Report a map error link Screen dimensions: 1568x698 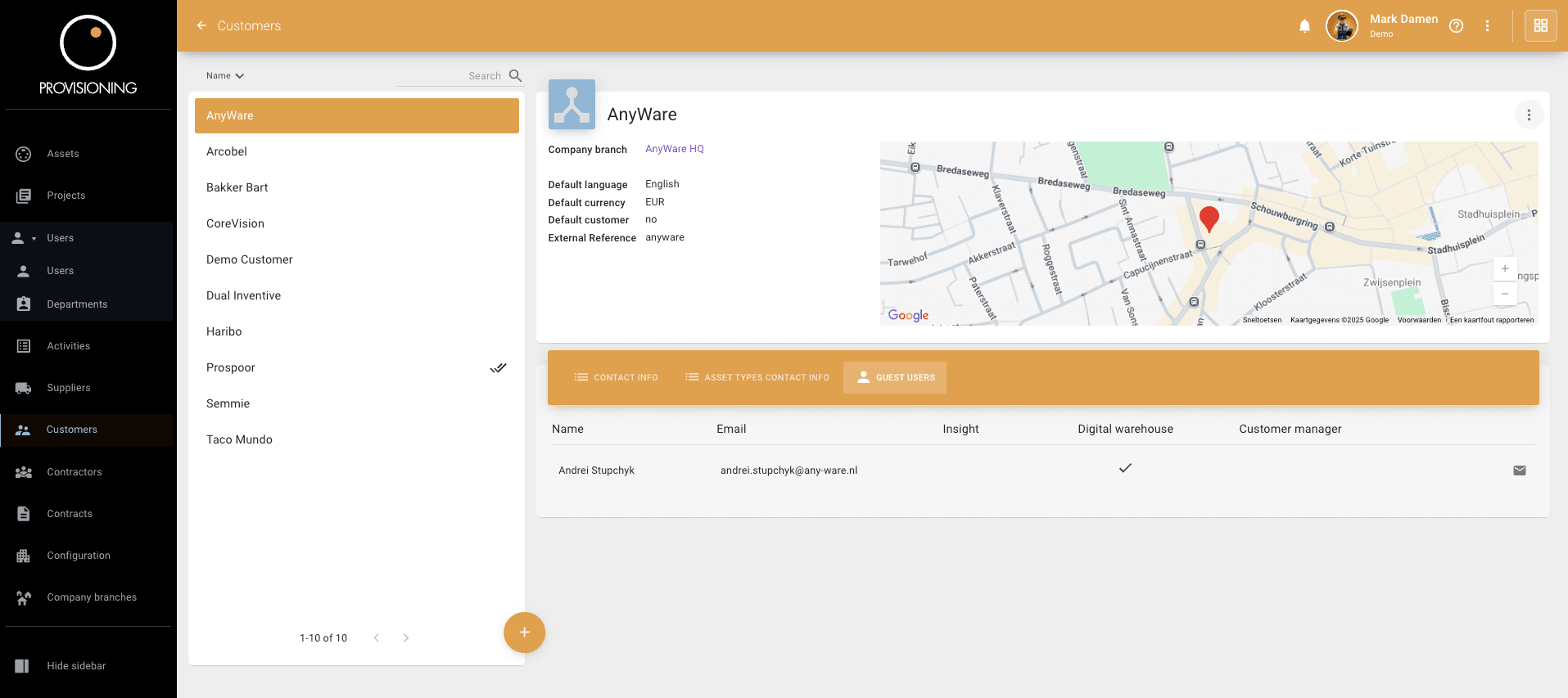pos(1492,320)
